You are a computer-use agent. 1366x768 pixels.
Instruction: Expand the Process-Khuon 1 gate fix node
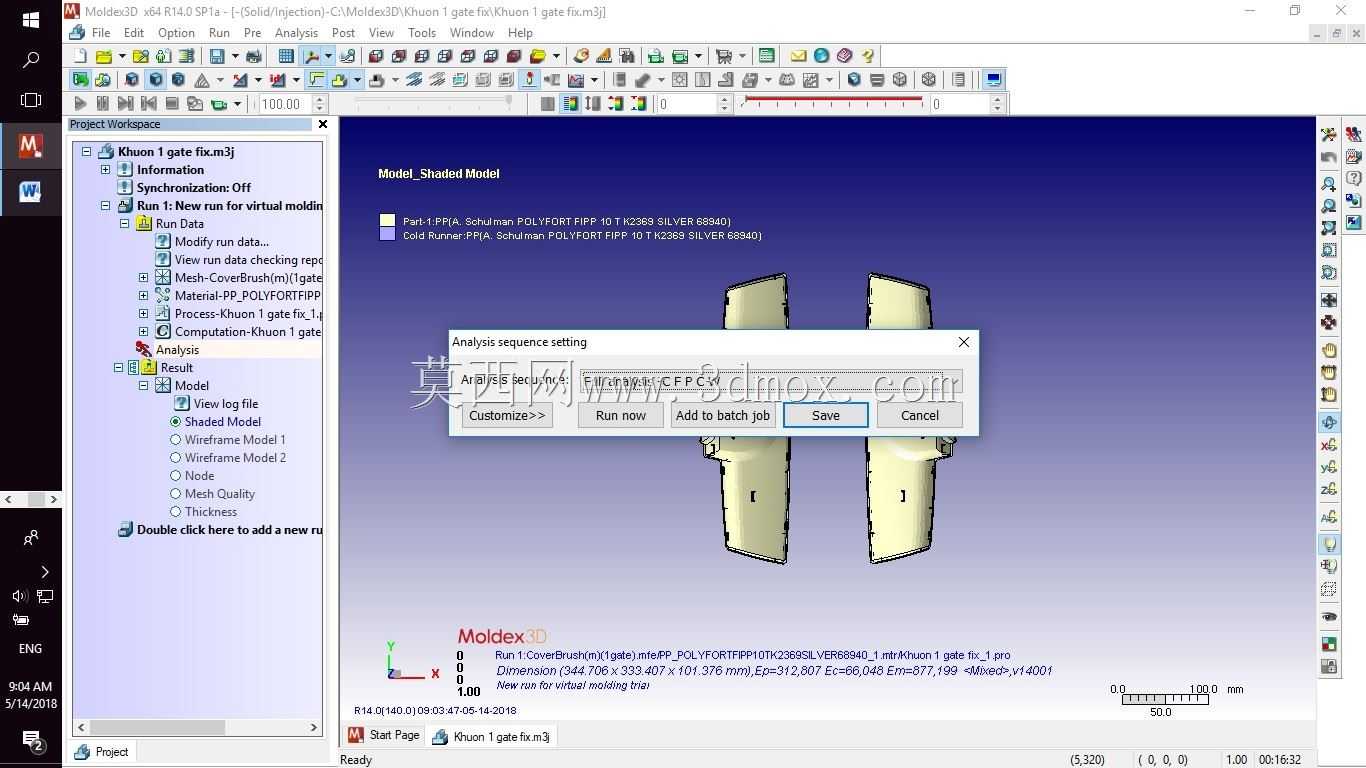pos(143,314)
